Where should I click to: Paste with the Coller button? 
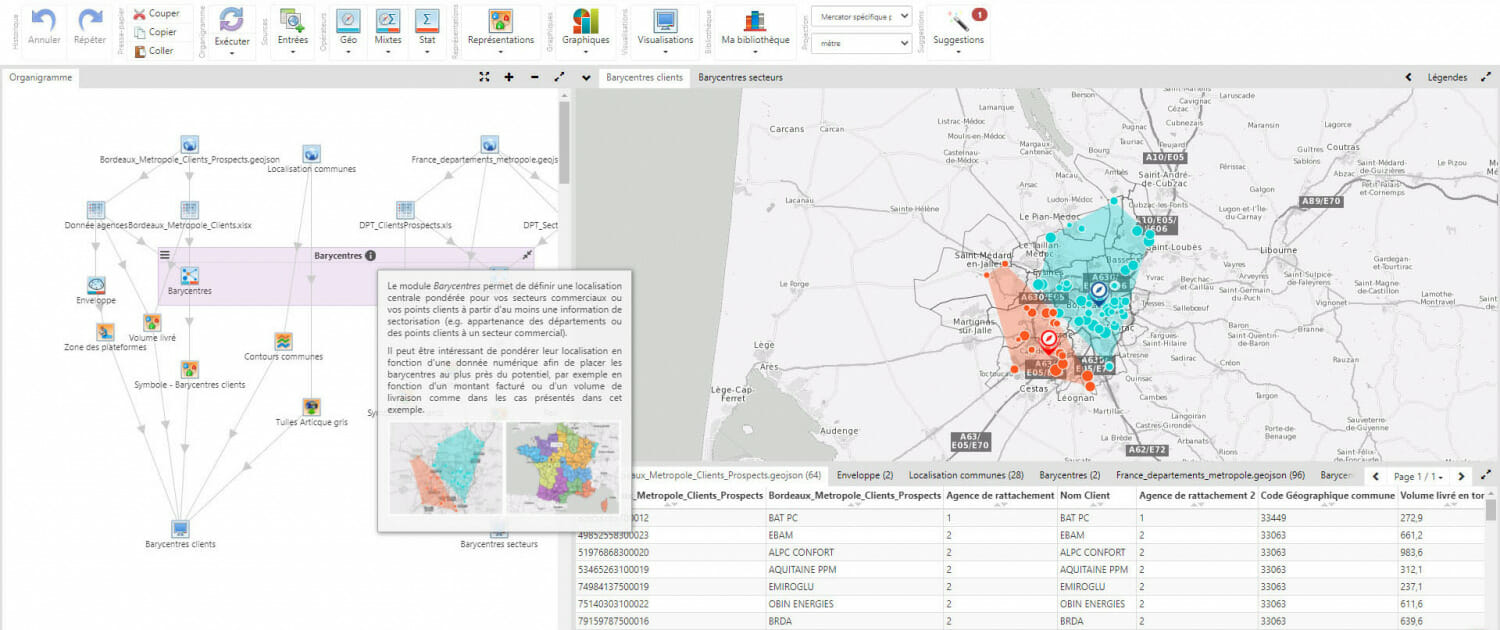click(x=153, y=50)
